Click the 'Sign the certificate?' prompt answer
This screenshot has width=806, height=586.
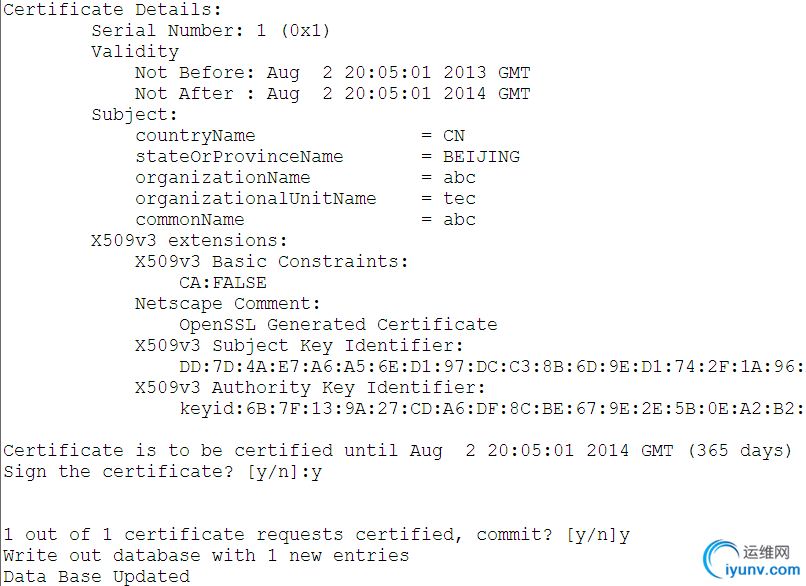[x=317, y=472]
